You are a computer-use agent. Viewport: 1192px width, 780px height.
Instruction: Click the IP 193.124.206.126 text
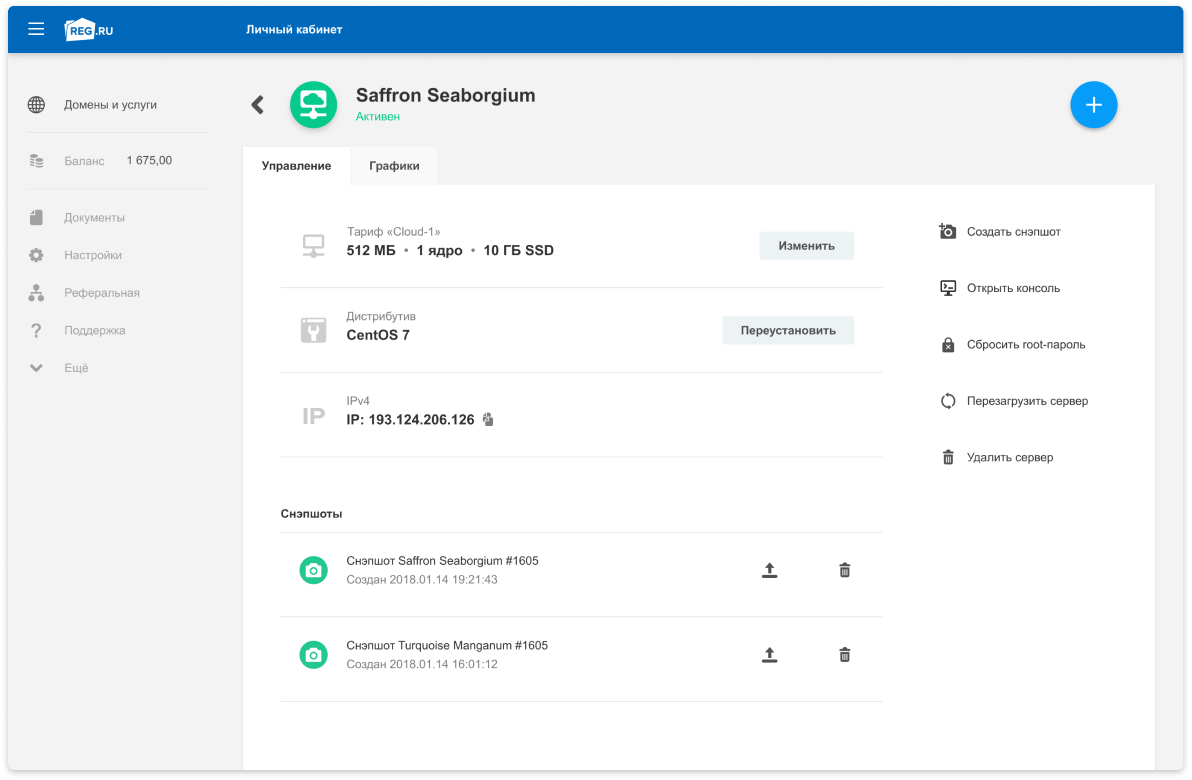411,420
